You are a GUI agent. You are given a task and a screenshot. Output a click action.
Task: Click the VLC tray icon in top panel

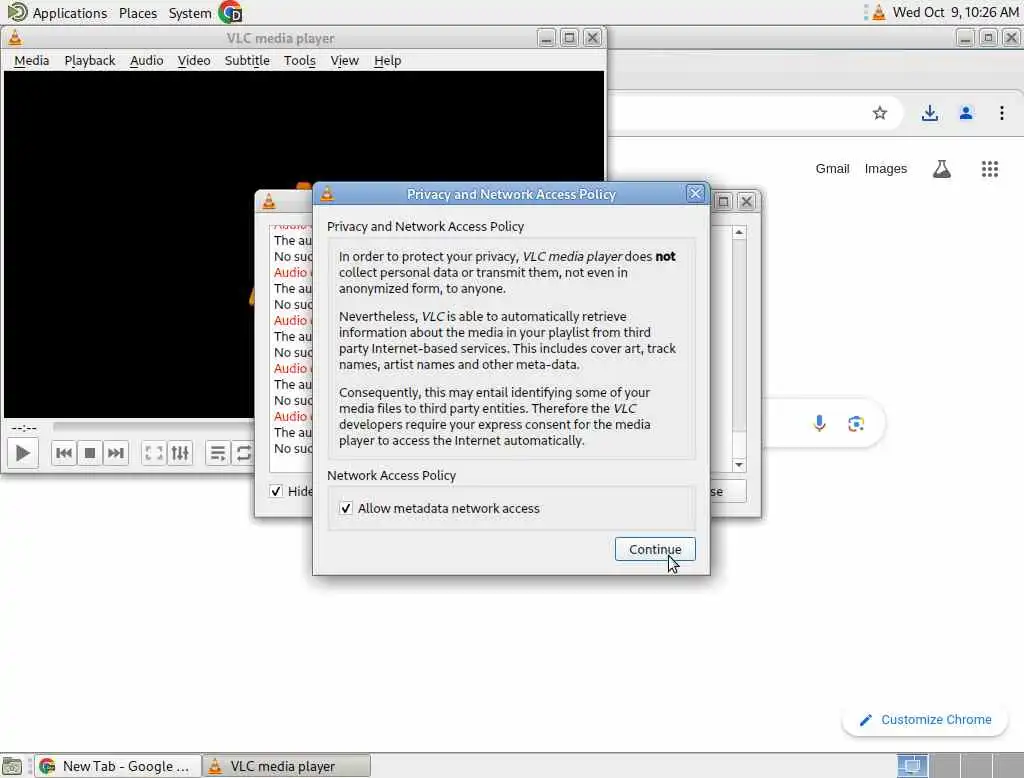point(878,12)
